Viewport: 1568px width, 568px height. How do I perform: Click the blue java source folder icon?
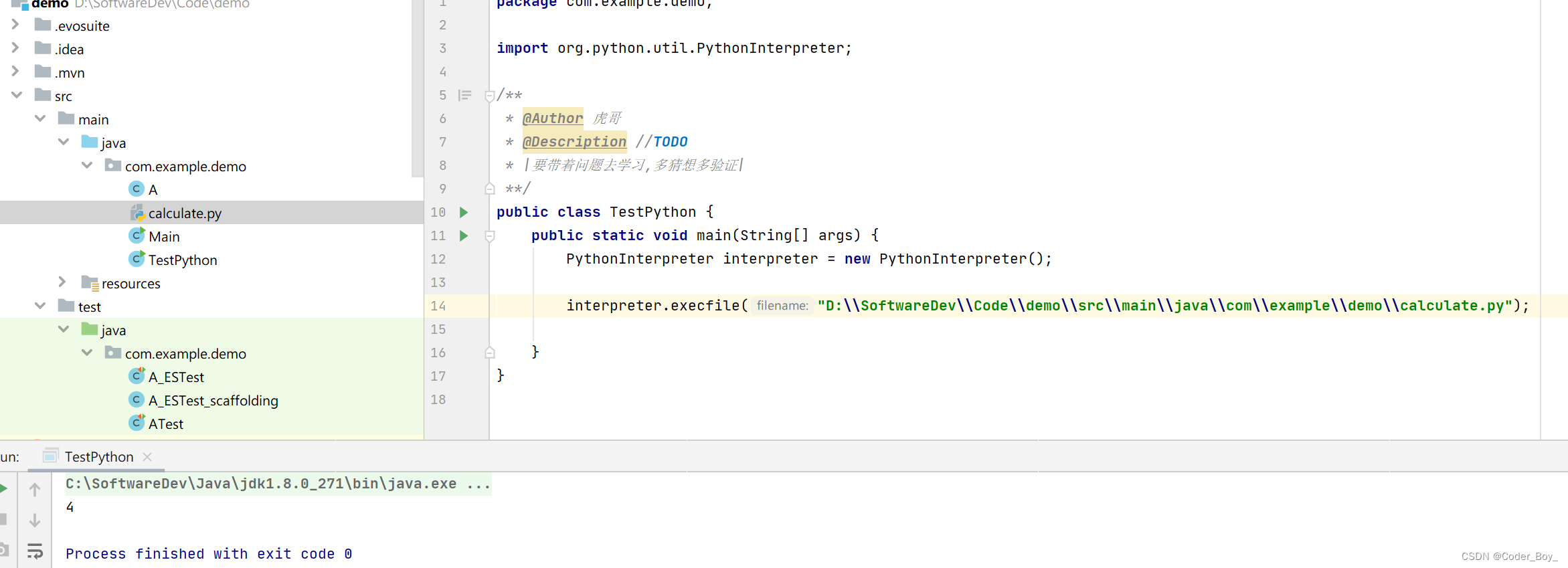pos(90,142)
